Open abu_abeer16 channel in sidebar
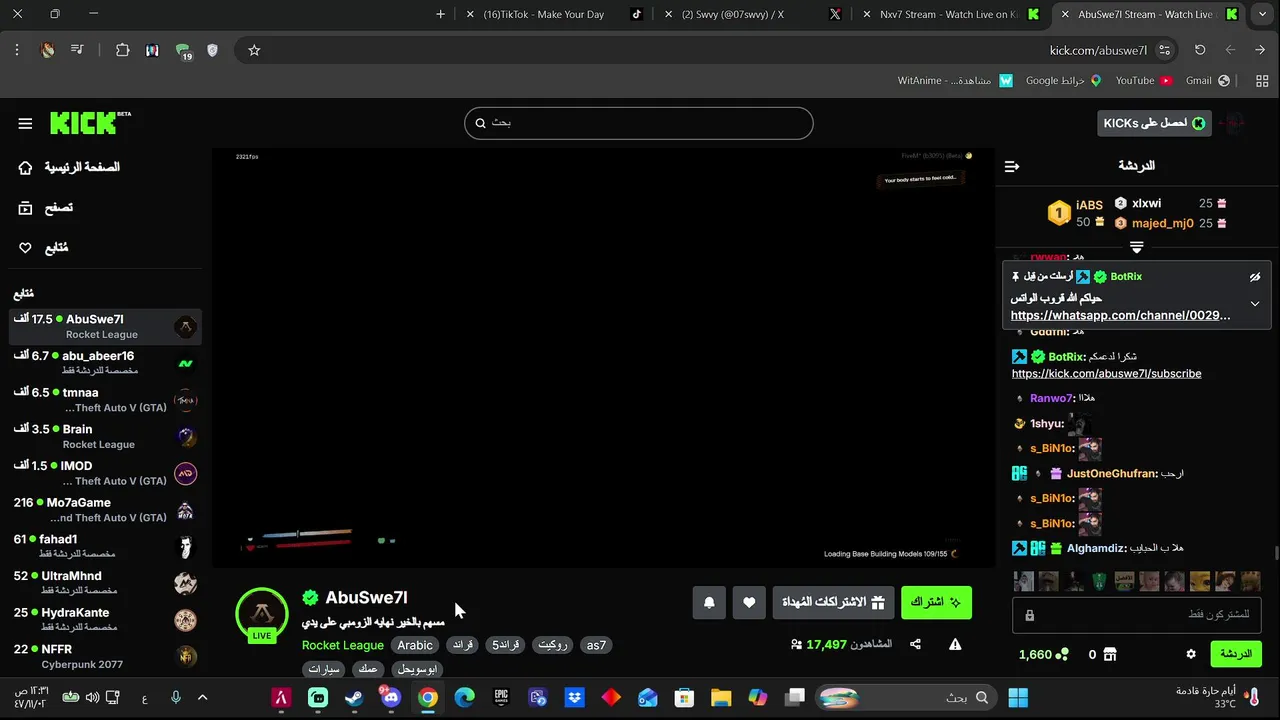This screenshot has height=720, width=1280. pyautogui.click(x=105, y=363)
